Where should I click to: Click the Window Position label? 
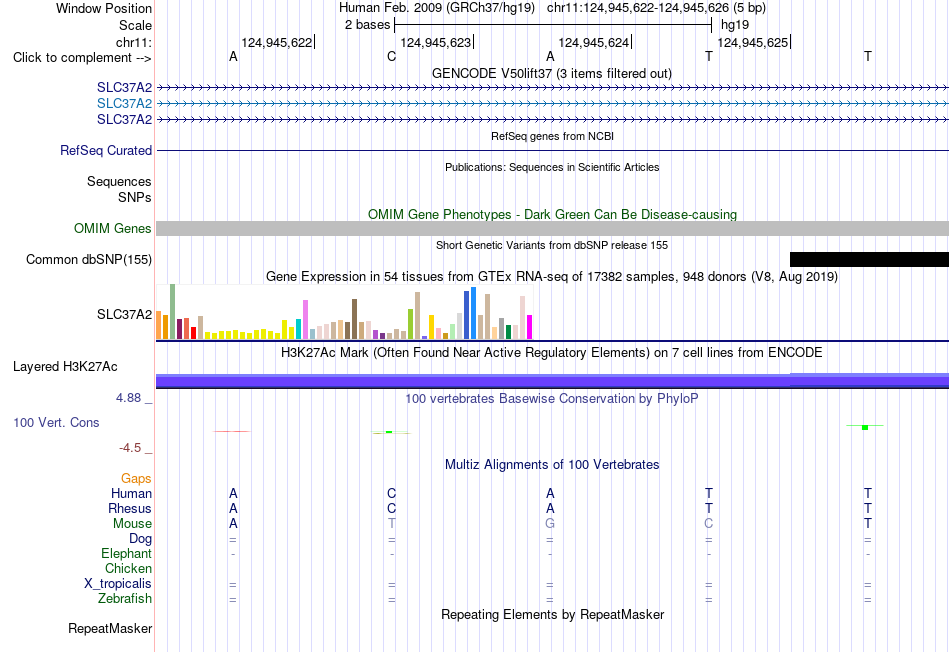pos(104,8)
